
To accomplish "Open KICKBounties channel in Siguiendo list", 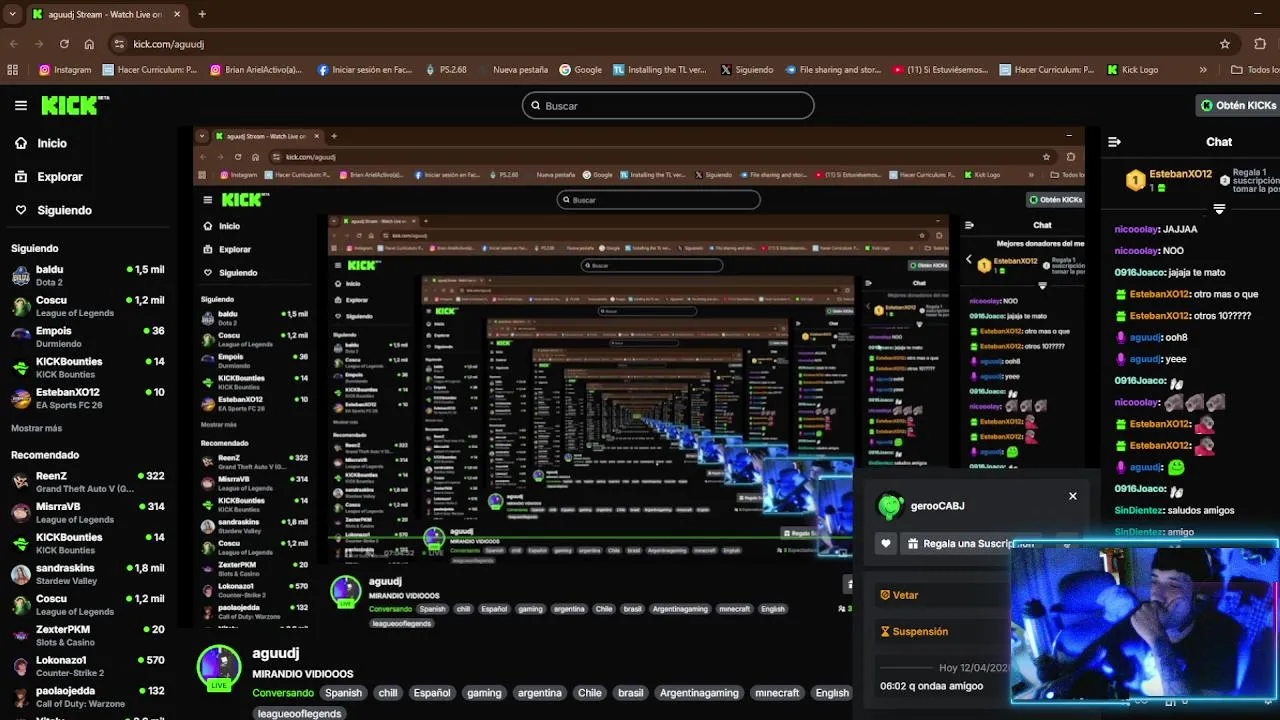I will [x=87, y=367].
